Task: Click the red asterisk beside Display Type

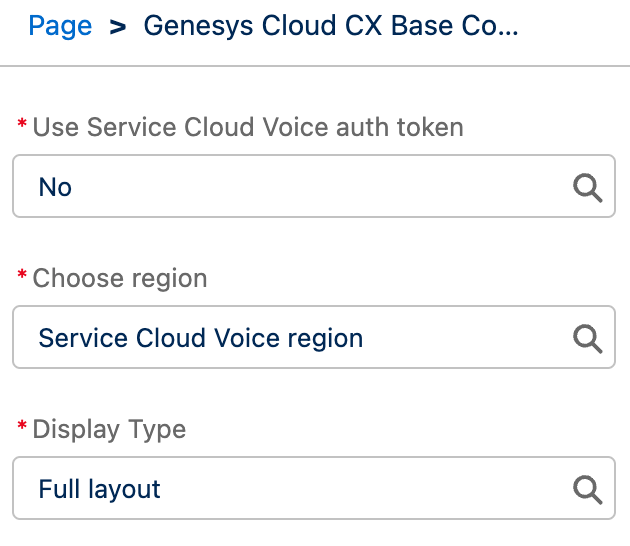Action: 22,425
